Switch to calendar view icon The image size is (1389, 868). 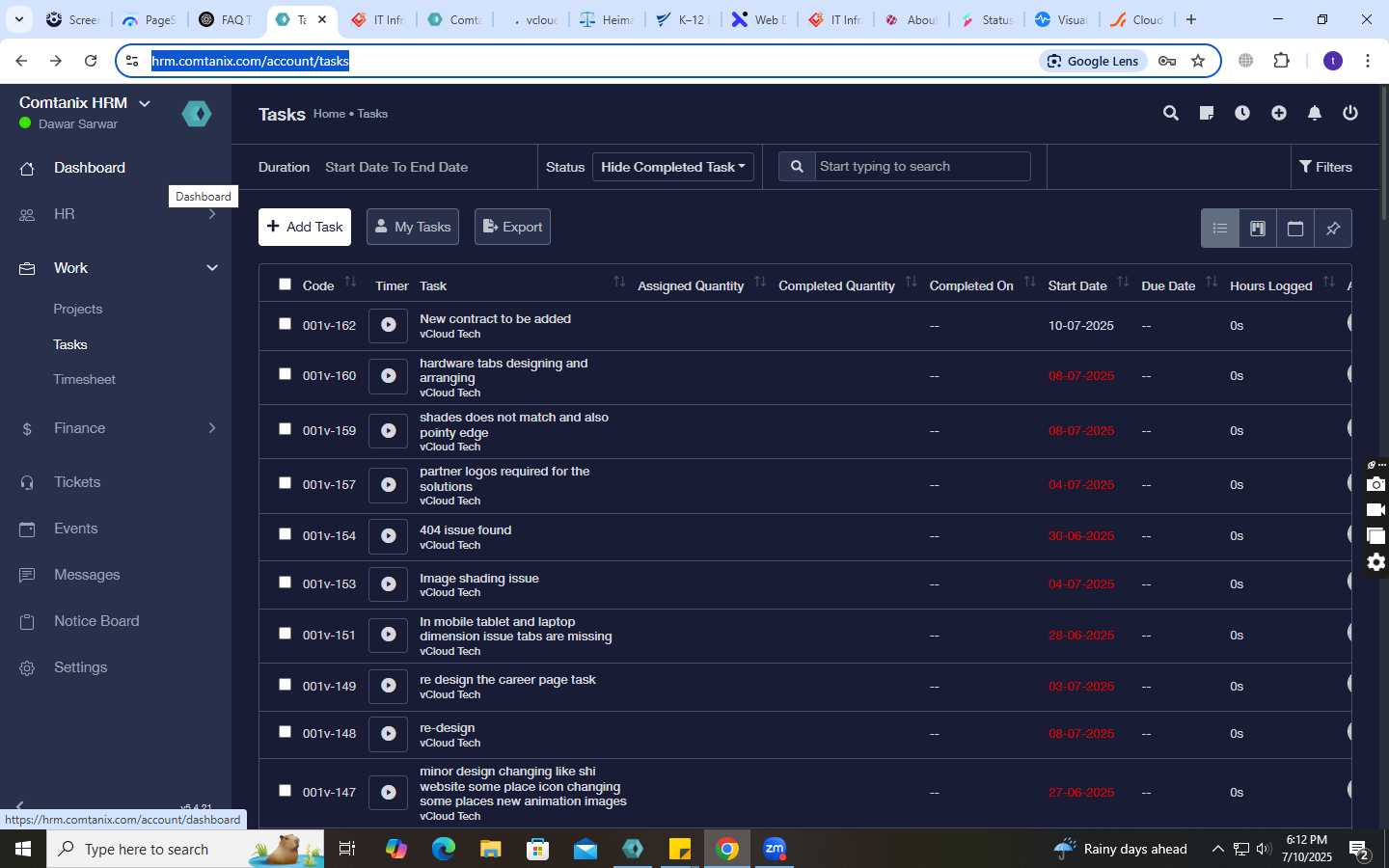[x=1295, y=229]
